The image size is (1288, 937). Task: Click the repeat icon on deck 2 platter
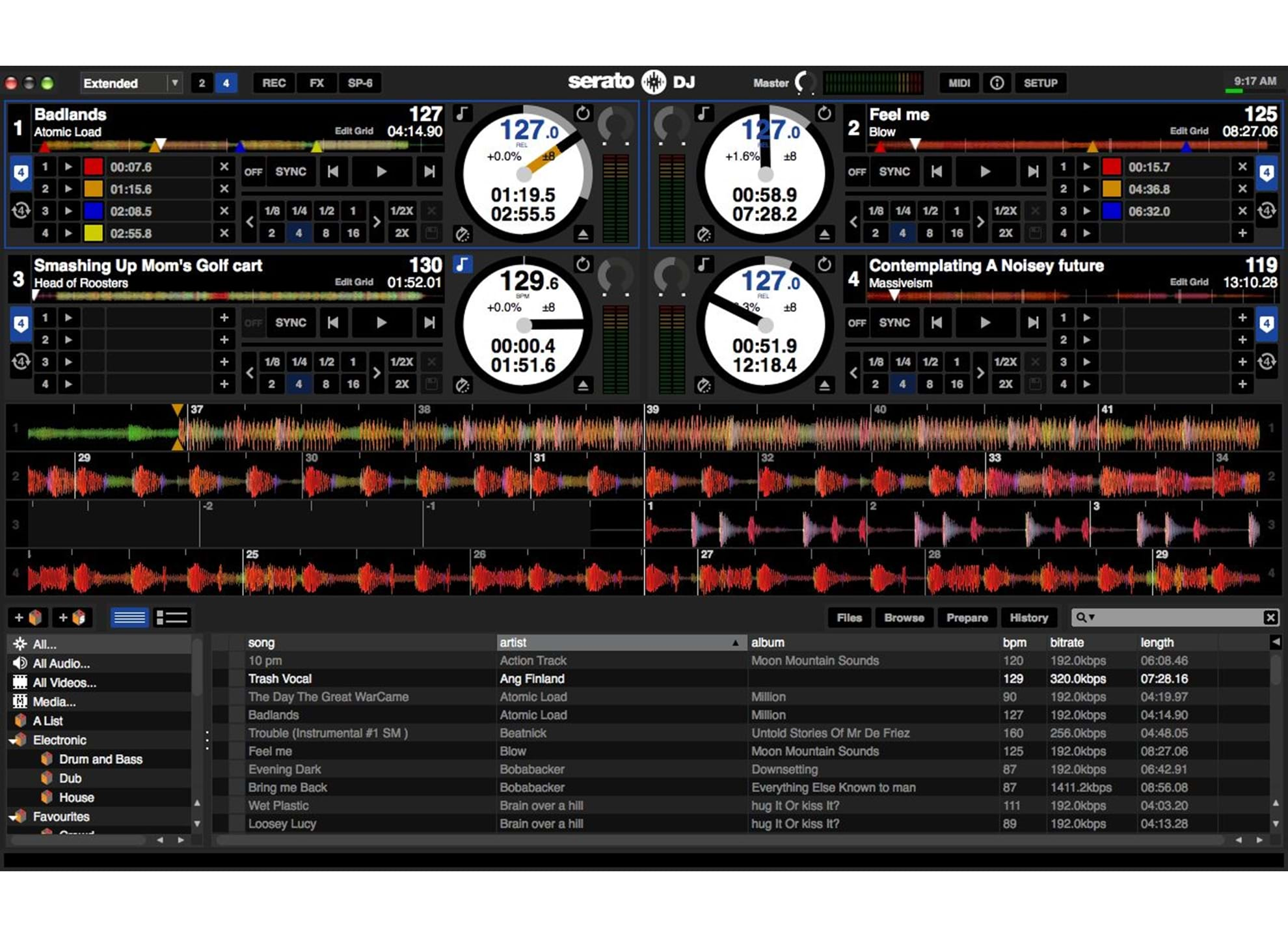(824, 113)
